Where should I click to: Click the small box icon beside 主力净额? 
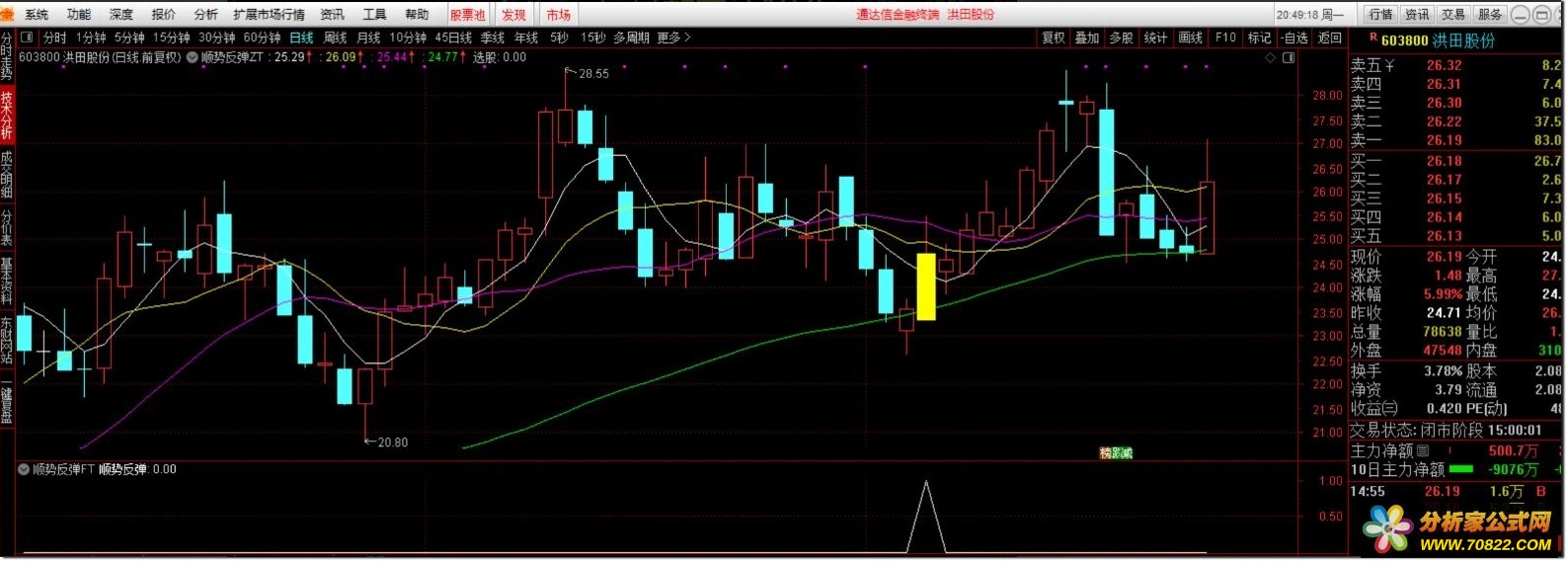[x=1423, y=451]
